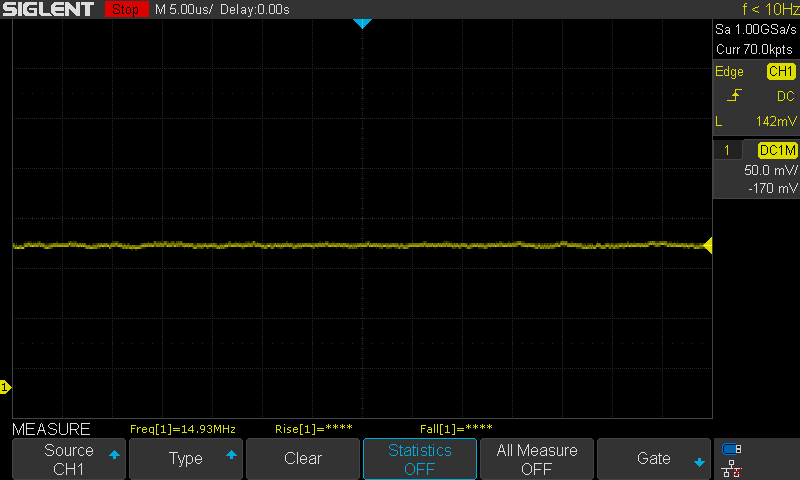The image size is (800, 480).
Task: Click the Rise[1]=**** readout
Action: (x=314, y=429)
